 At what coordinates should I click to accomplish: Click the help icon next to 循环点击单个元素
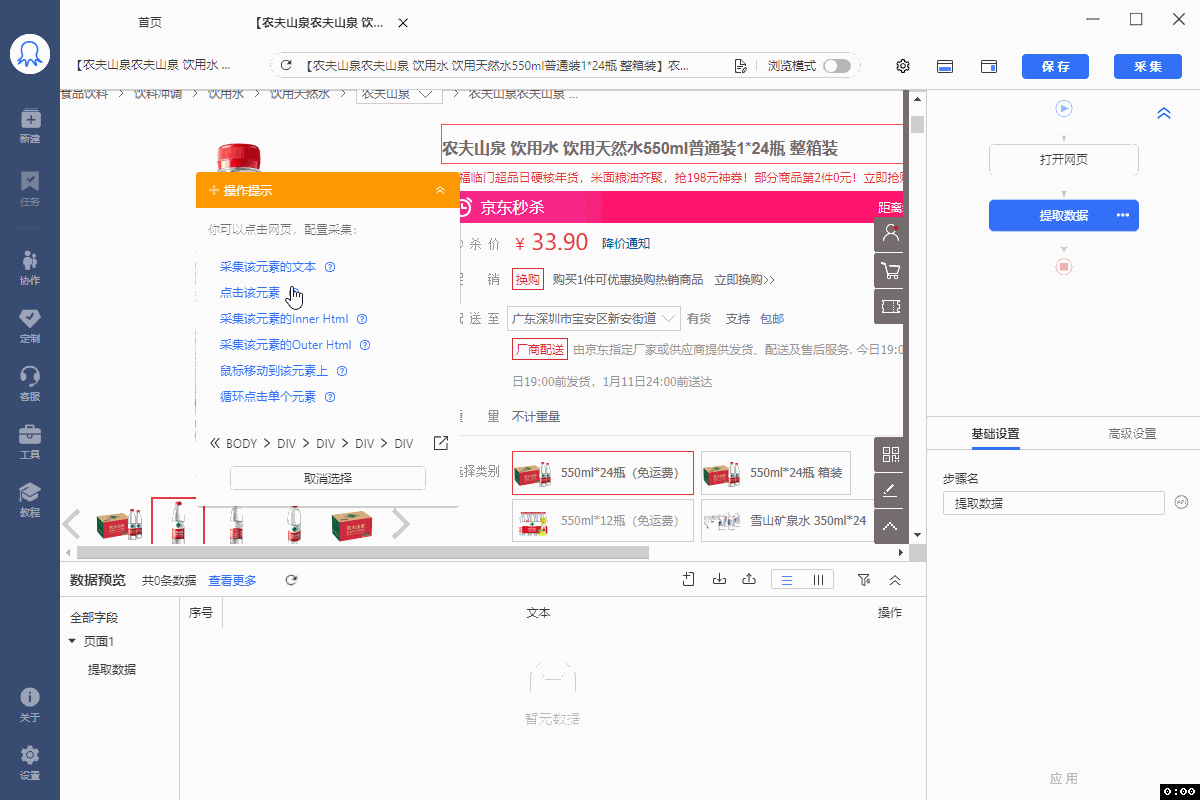pyautogui.click(x=330, y=397)
